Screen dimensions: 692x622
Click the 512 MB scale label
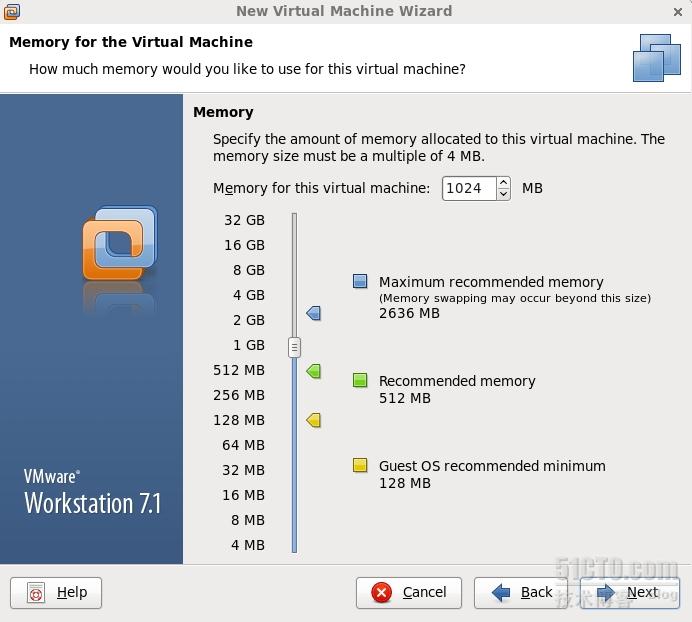(x=239, y=370)
